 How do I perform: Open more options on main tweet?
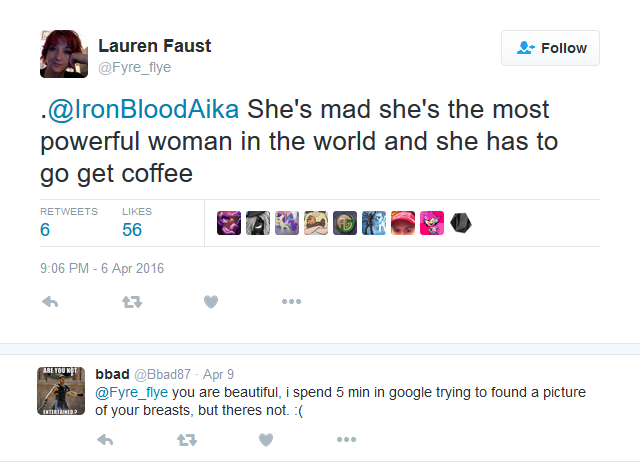click(x=291, y=302)
